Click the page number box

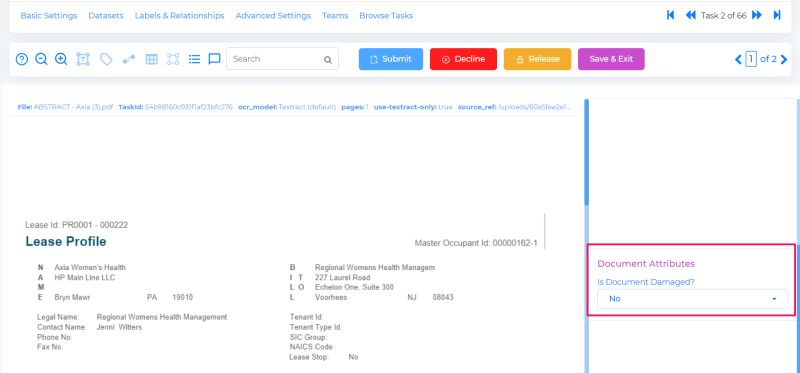[751, 59]
